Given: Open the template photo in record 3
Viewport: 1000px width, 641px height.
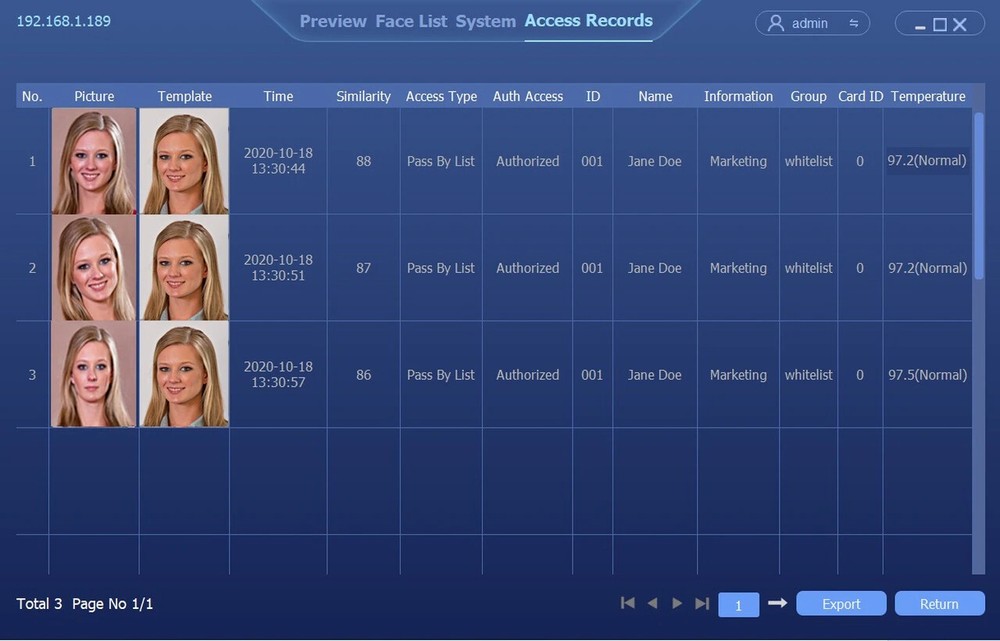Looking at the screenshot, I should [184, 374].
